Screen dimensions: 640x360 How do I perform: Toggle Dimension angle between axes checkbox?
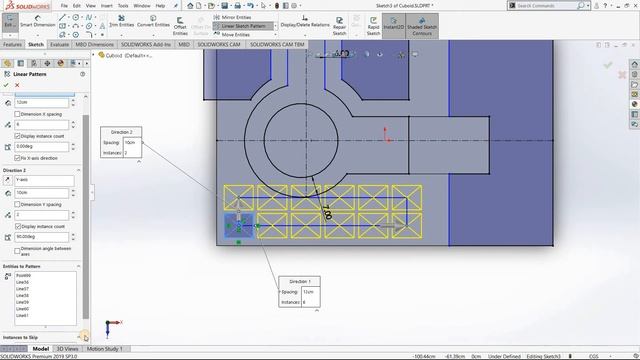[17, 251]
